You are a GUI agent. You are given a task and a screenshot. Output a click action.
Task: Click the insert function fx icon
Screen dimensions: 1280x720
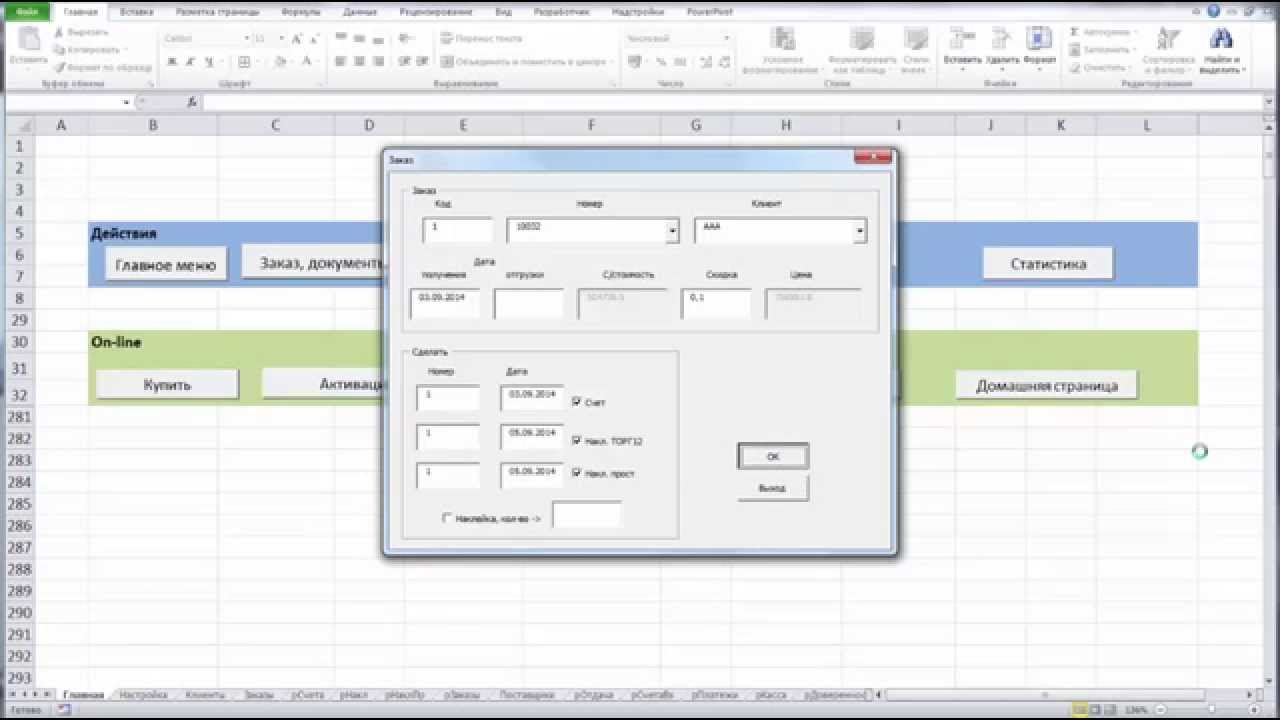[x=192, y=102]
